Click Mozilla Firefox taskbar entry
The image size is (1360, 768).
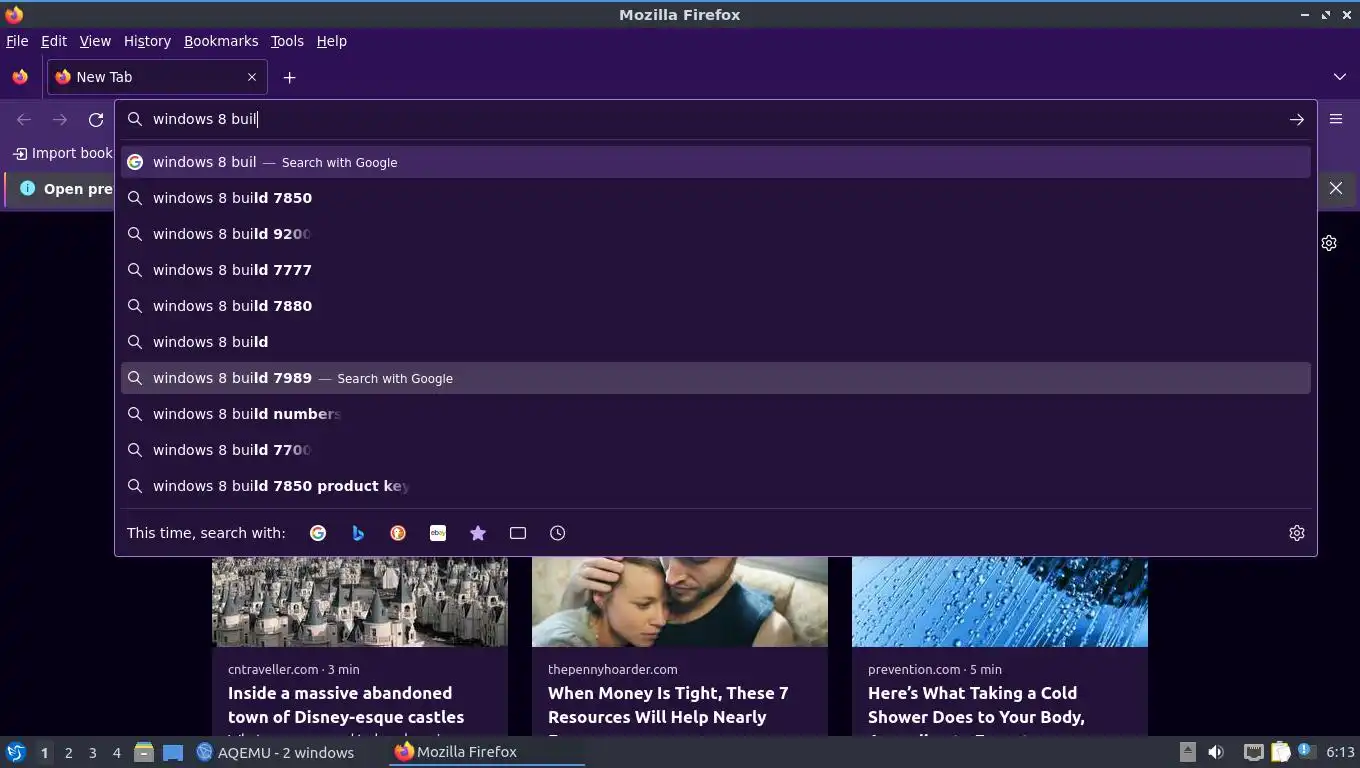486,752
